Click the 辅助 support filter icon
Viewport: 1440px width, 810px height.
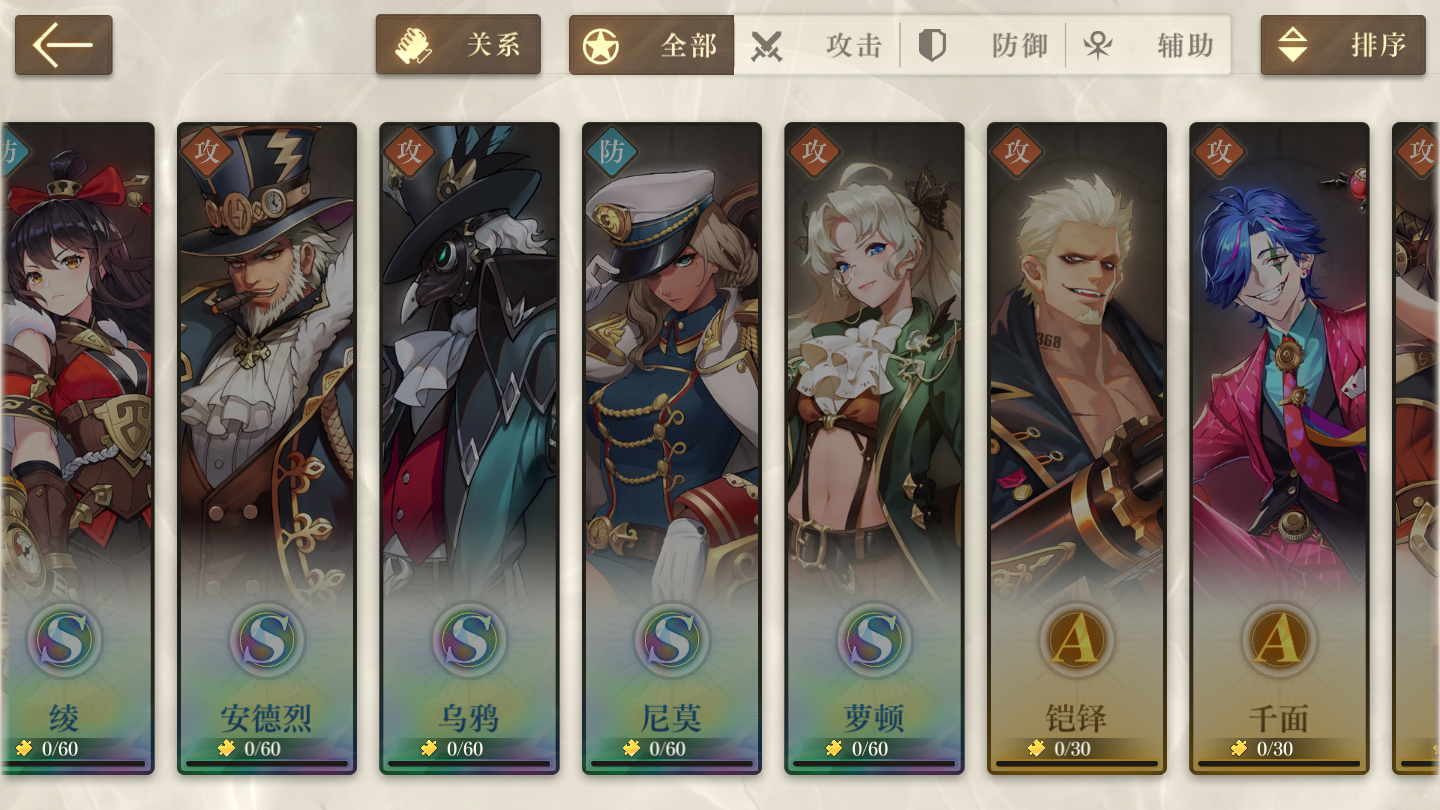point(1098,46)
